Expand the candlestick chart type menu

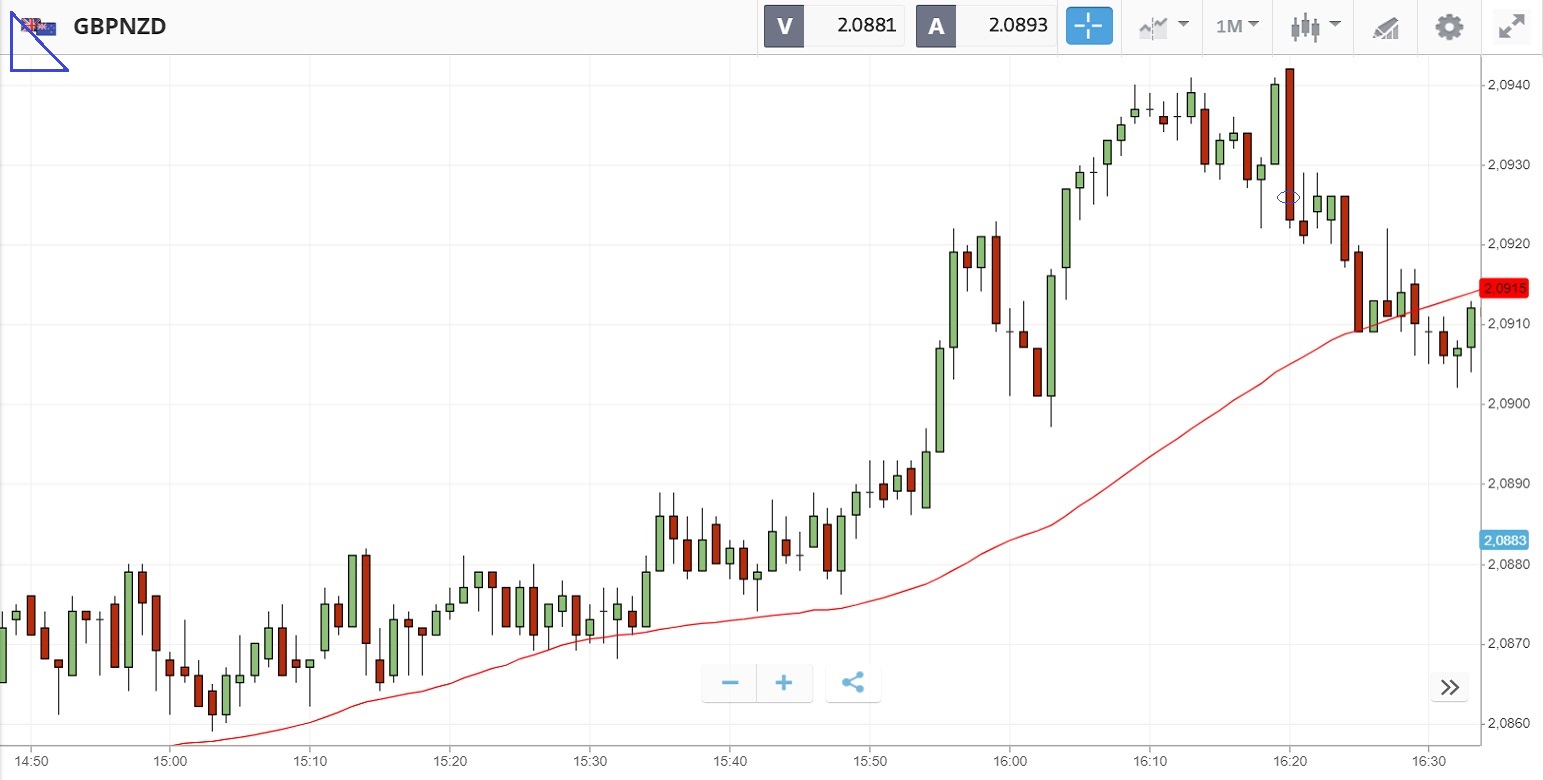pyautogui.click(x=1314, y=27)
